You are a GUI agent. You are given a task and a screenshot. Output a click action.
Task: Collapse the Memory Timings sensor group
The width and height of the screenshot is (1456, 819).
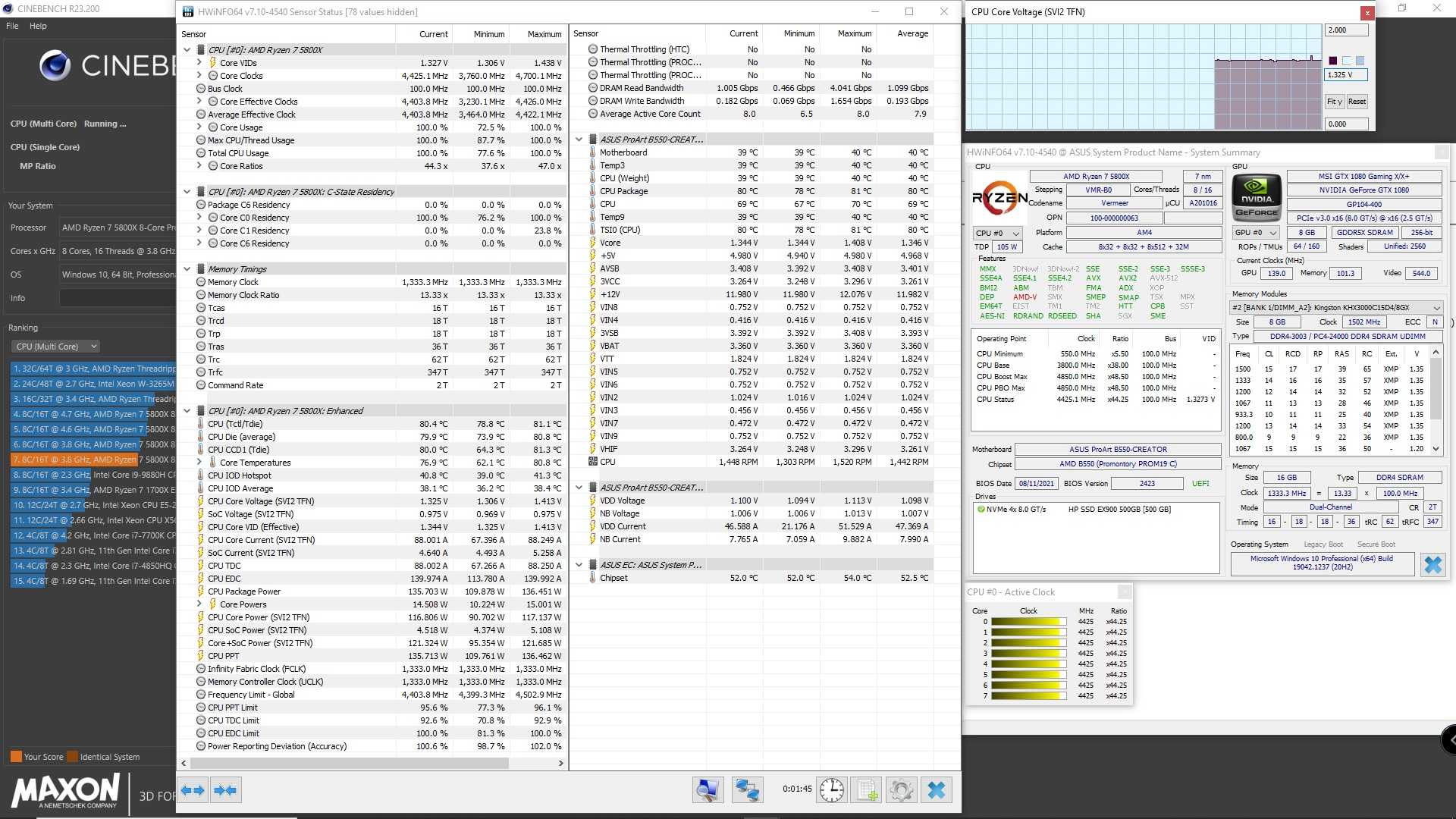pyautogui.click(x=187, y=269)
